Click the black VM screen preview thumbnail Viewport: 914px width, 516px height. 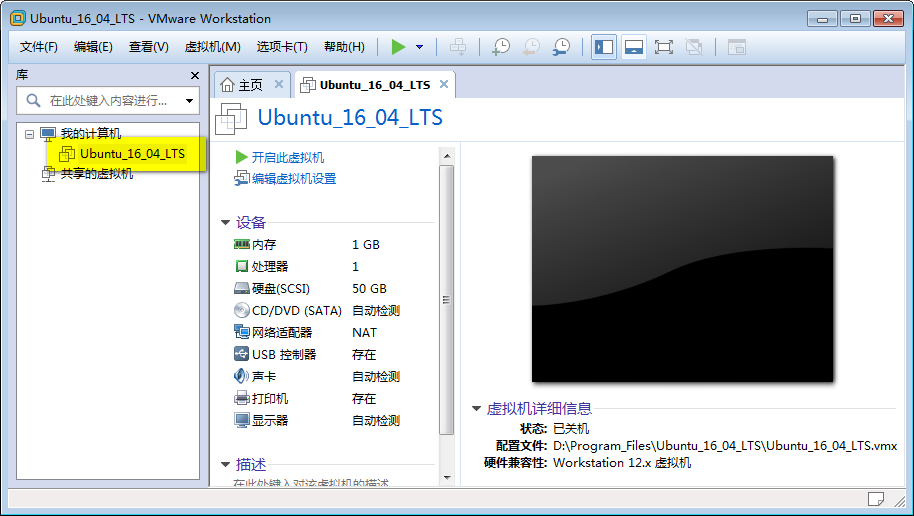click(682, 269)
